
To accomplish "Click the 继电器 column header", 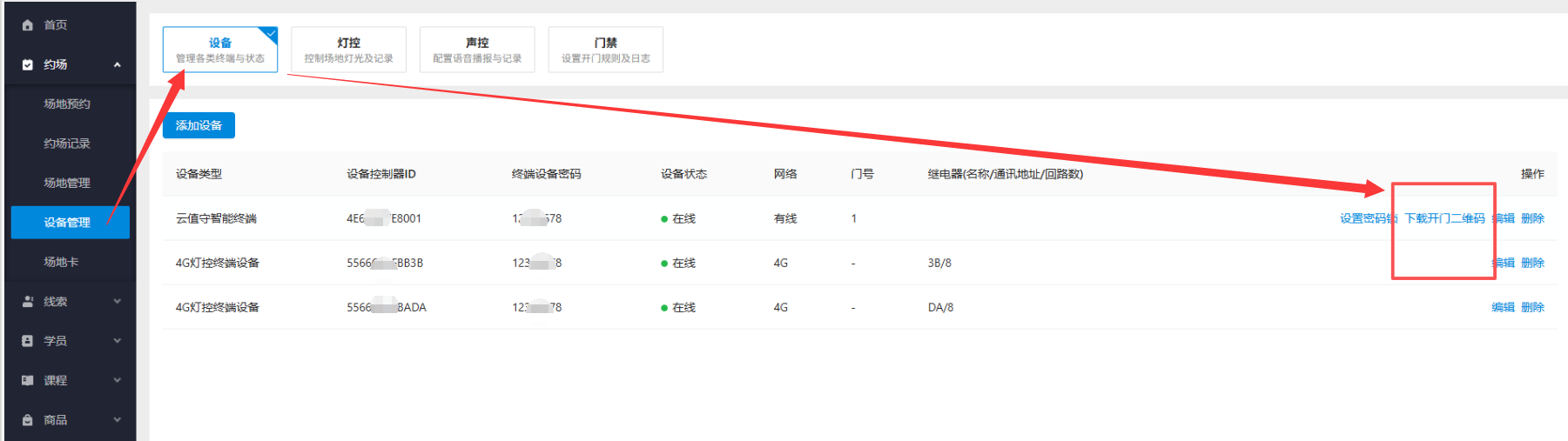I will click(x=1006, y=174).
